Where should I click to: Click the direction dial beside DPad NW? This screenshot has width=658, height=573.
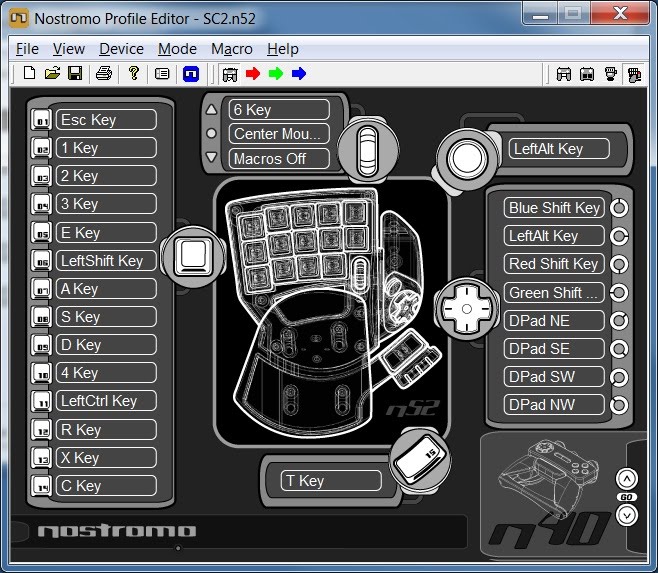(x=619, y=405)
